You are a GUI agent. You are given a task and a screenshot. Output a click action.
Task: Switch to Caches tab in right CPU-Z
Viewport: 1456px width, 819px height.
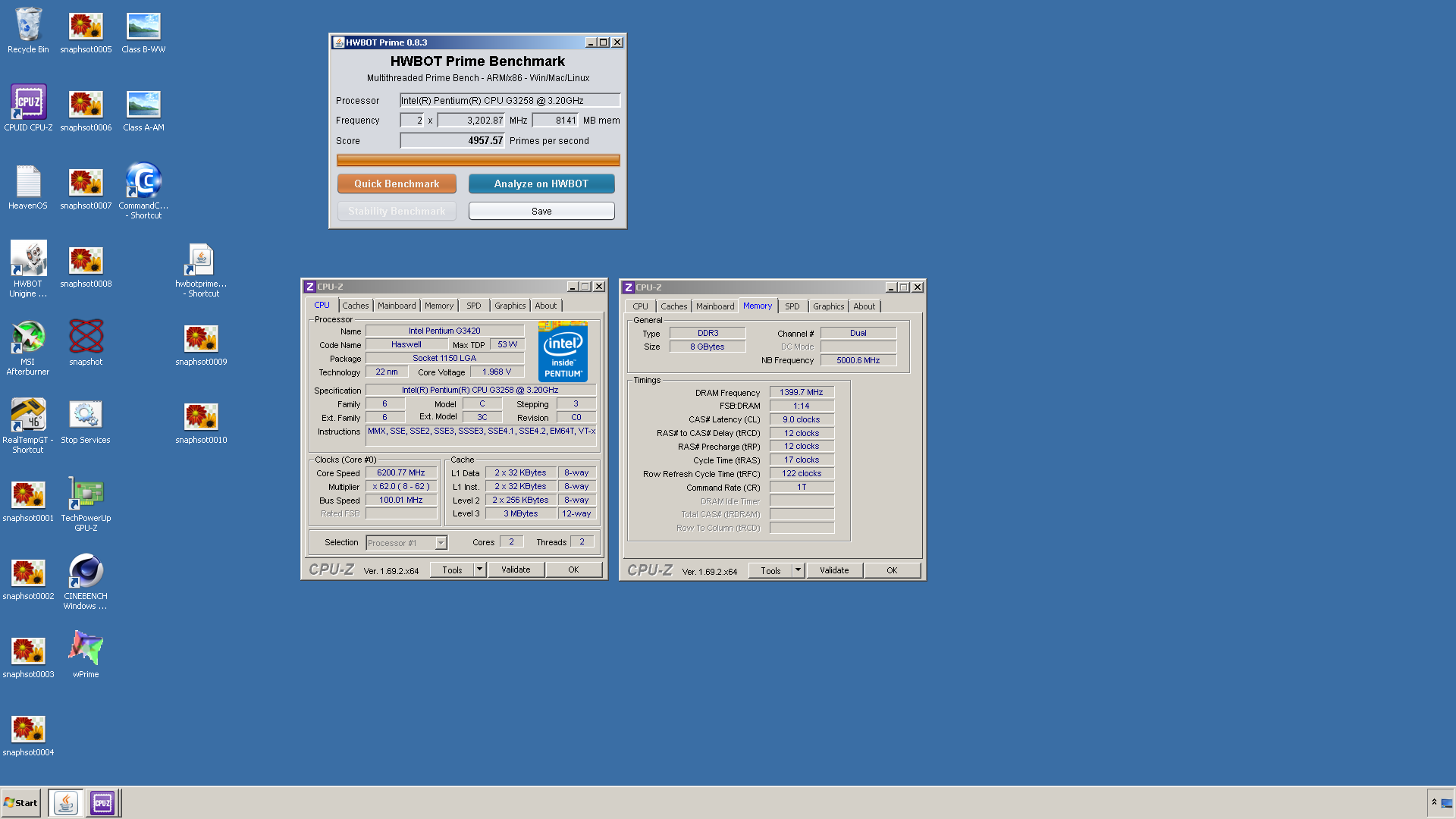(674, 306)
